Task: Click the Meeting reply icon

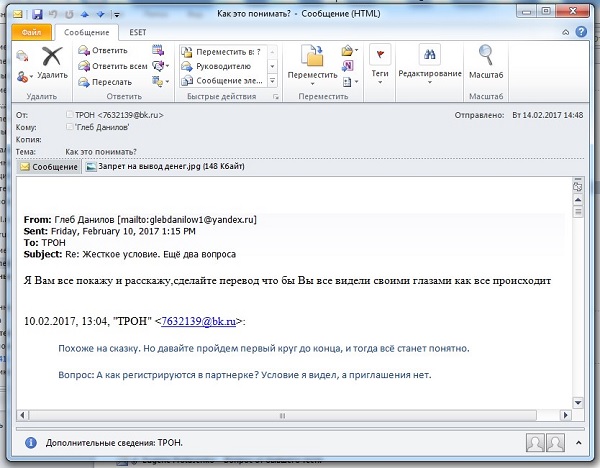Action: click(x=158, y=50)
